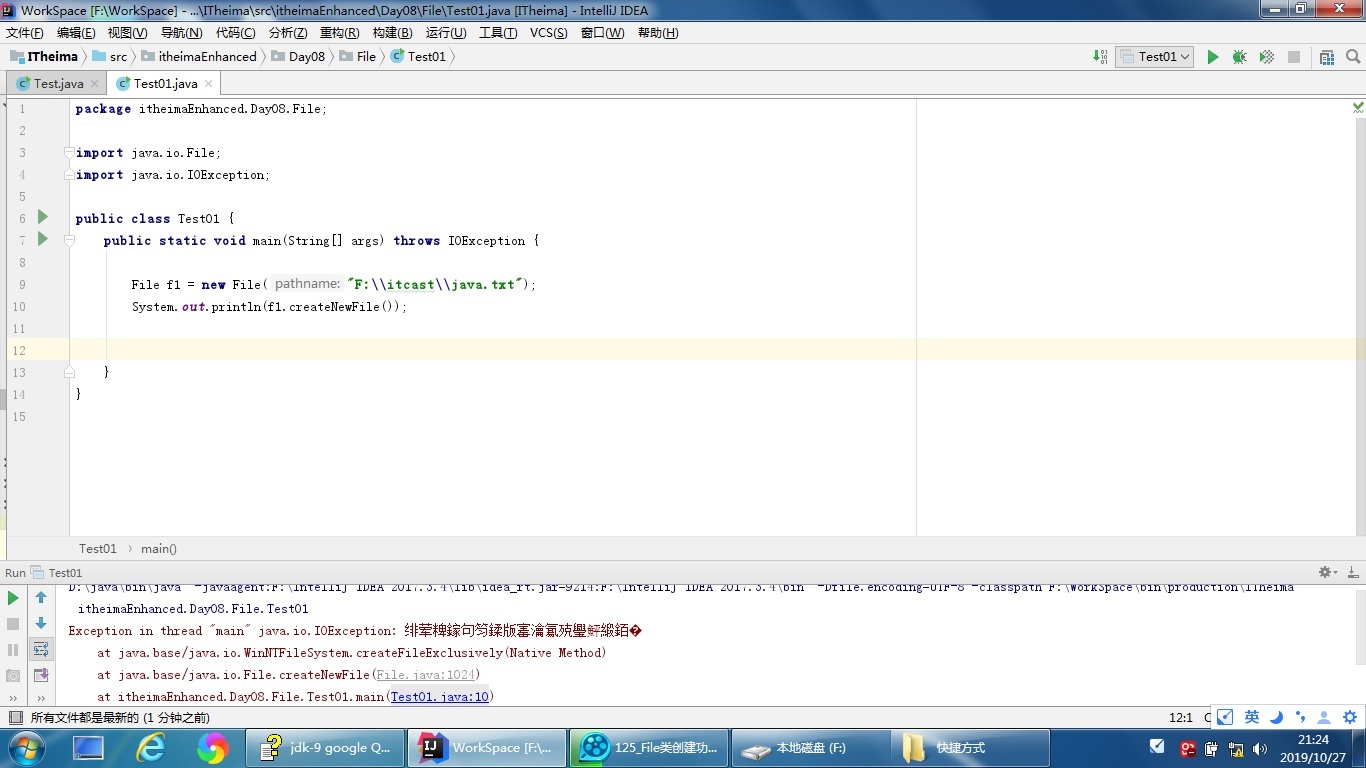The height and width of the screenshot is (768, 1366).
Task: Click Day08 in navigation bar
Action: pyautogui.click(x=298, y=57)
